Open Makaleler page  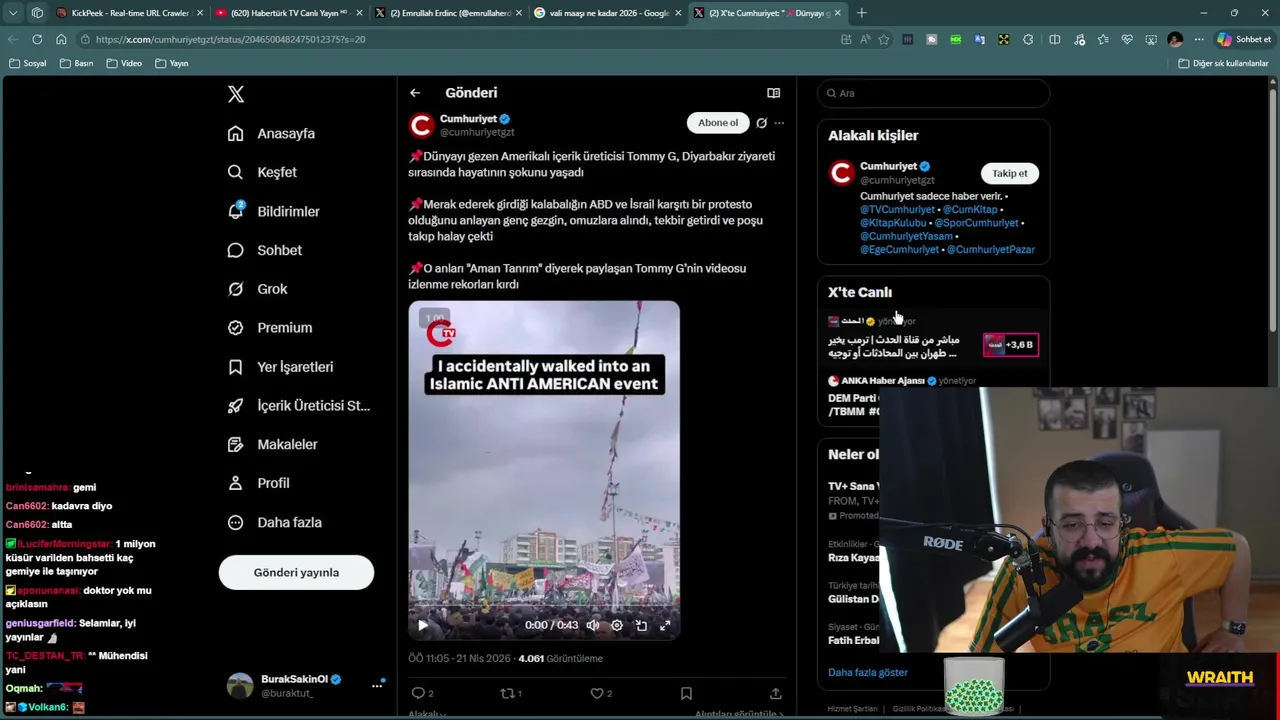pyautogui.click(x=272, y=444)
